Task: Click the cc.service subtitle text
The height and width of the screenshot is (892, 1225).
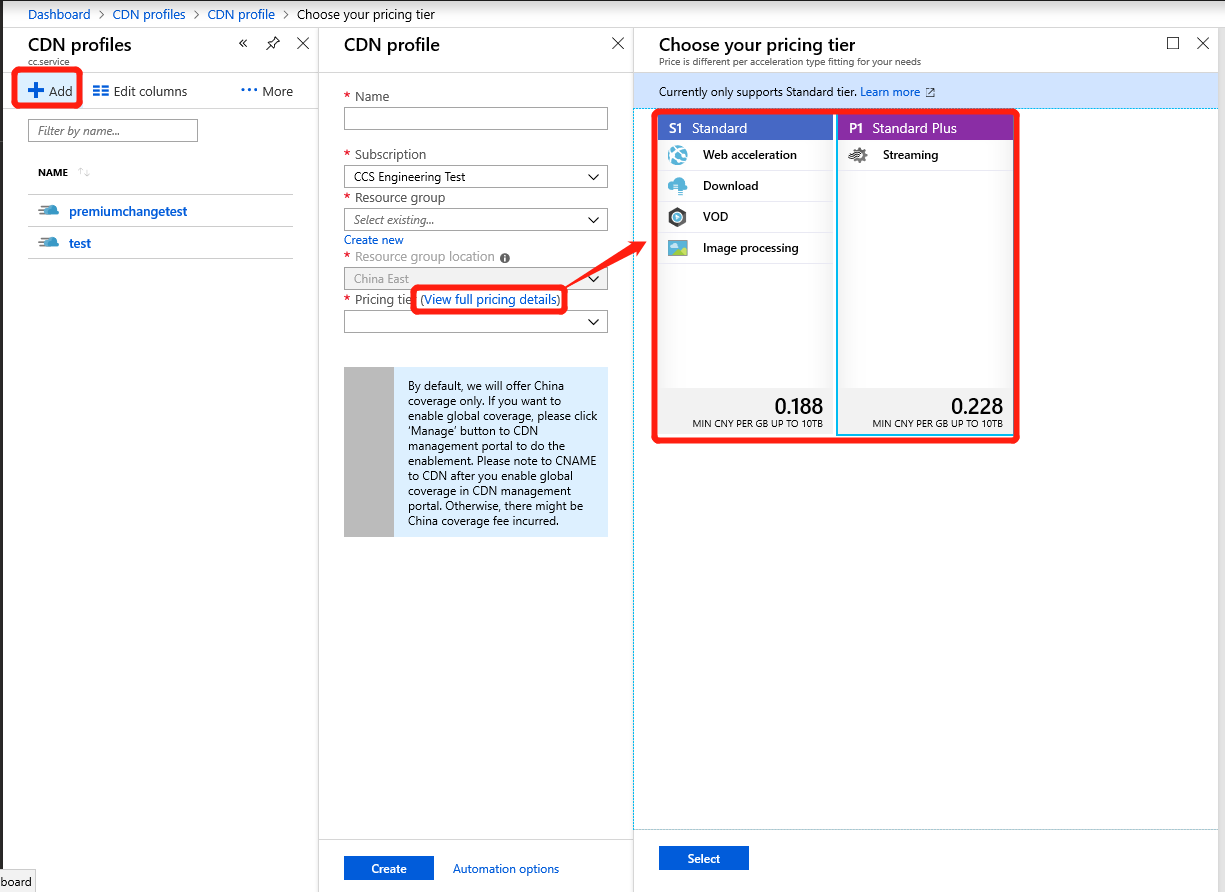Action: pyautogui.click(x=49, y=62)
